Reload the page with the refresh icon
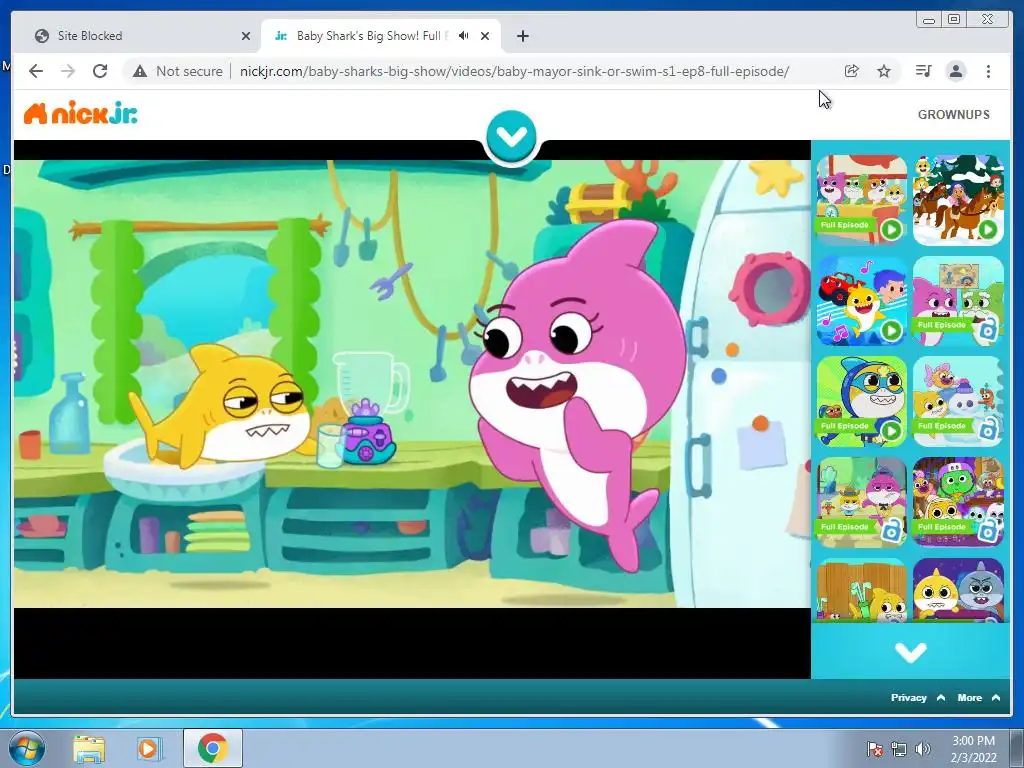1024x768 pixels. click(100, 71)
